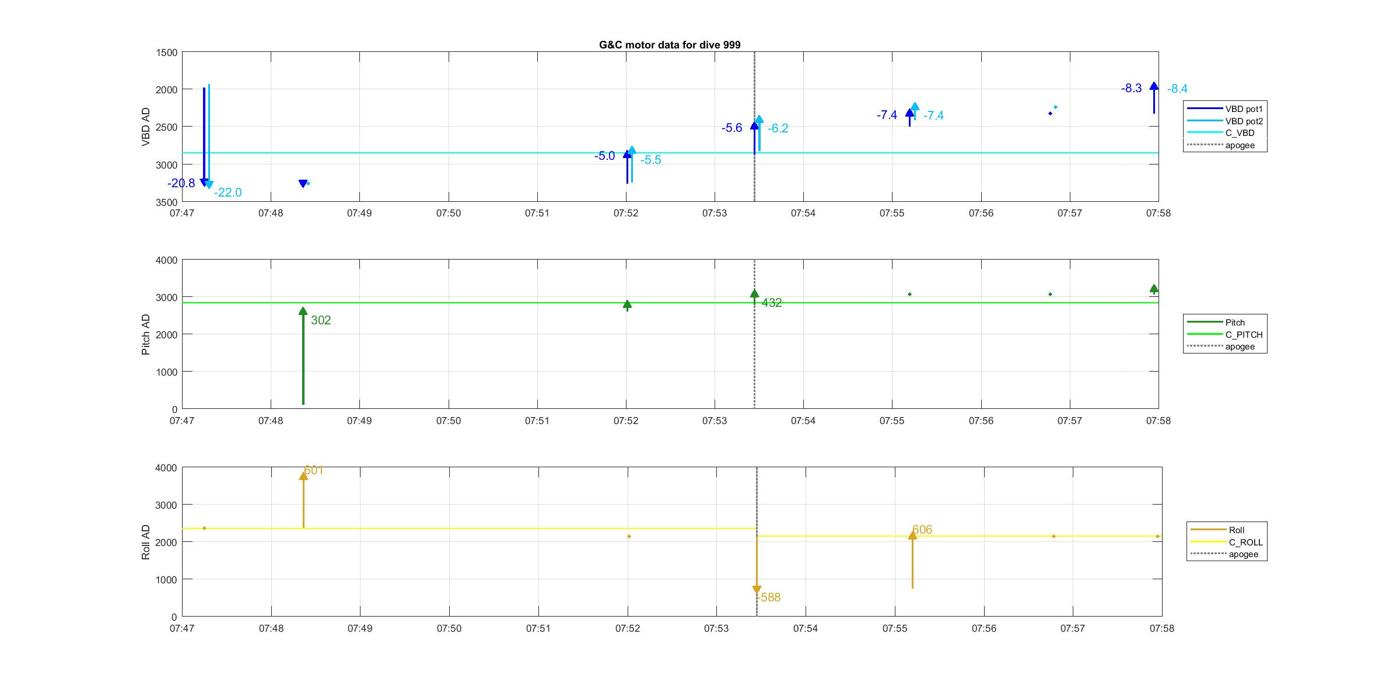Click the light blue '-7.4' data label
The image size is (1400, 693).
(x=933, y=116)
